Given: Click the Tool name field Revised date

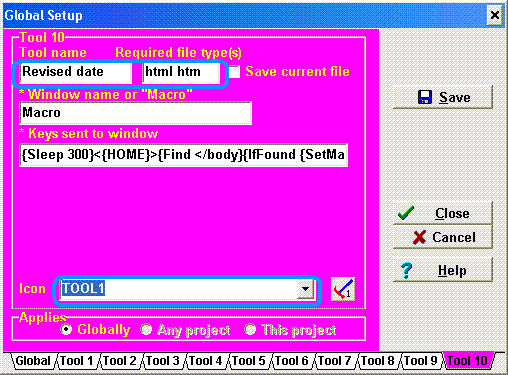Looking at the screenshot, I should (76, 72).
